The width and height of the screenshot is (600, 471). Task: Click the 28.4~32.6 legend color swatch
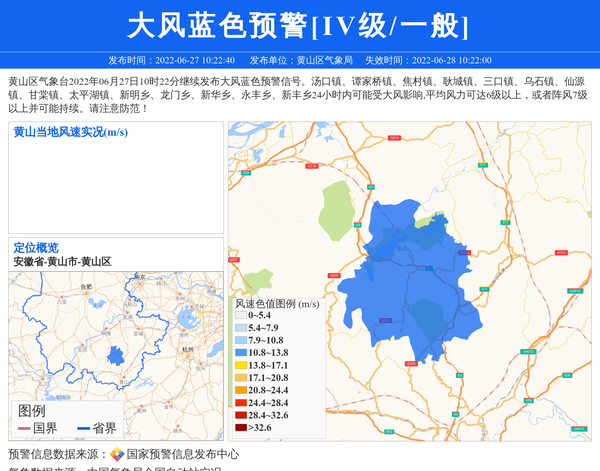click(x=241, y=415)
